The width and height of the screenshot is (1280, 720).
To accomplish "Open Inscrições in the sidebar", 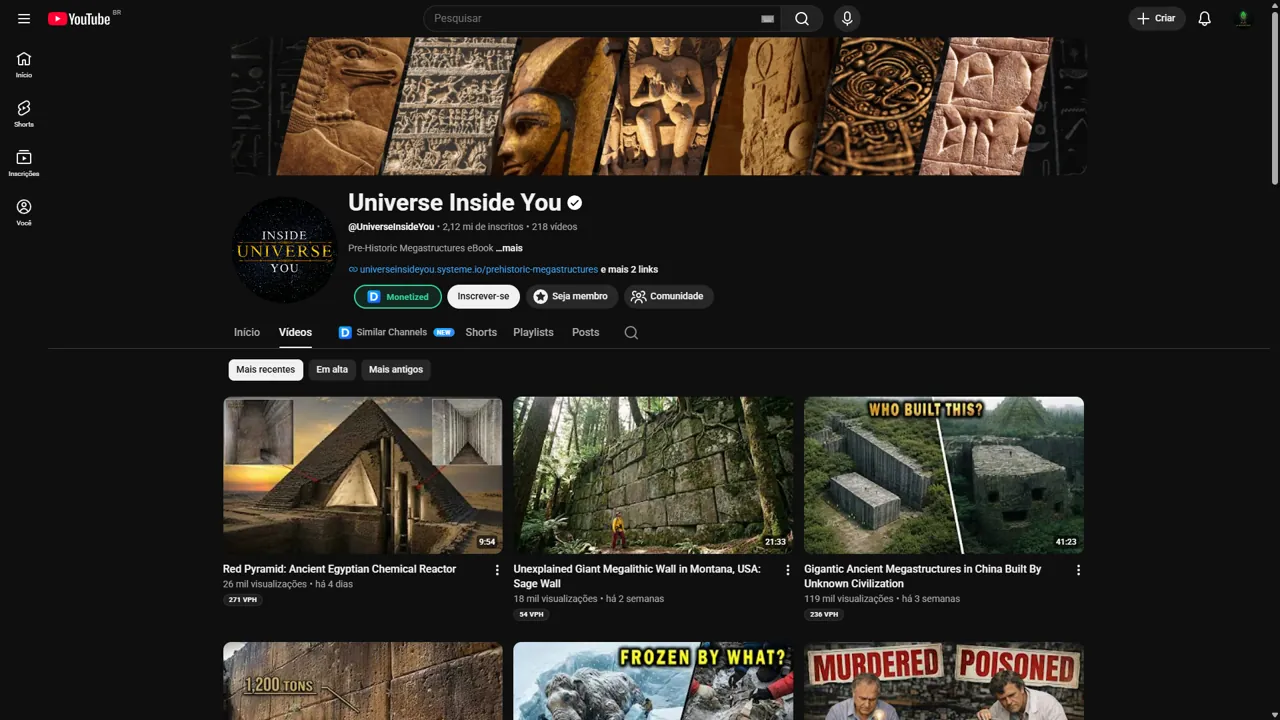I will coord(24,164).
